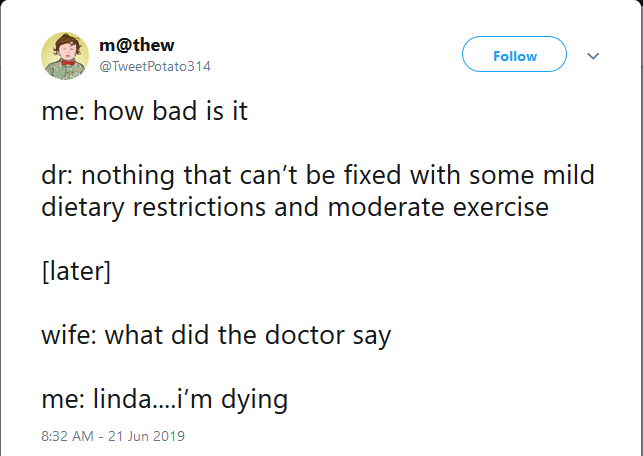Click the 'dietary restrictions and moderate exercise' line
The width and height of the screenshot is (643, 456).
(x=295, y=208)
